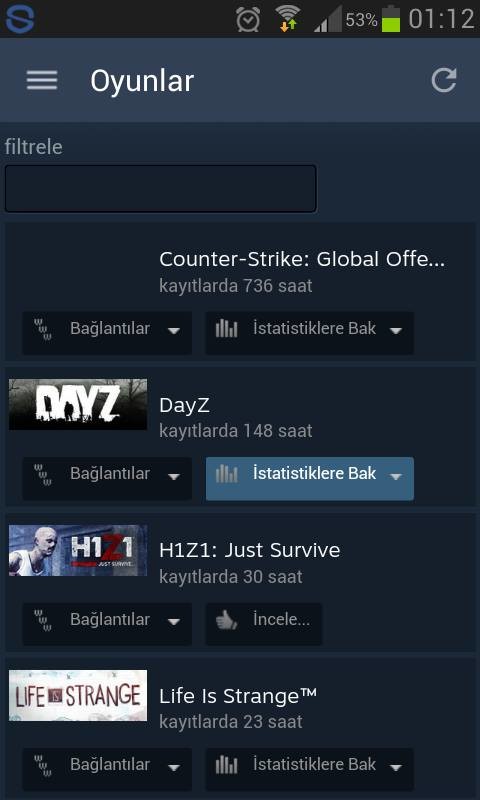Click the stats bars icon for Counter-Strike
480x800 pixels.
226,329
